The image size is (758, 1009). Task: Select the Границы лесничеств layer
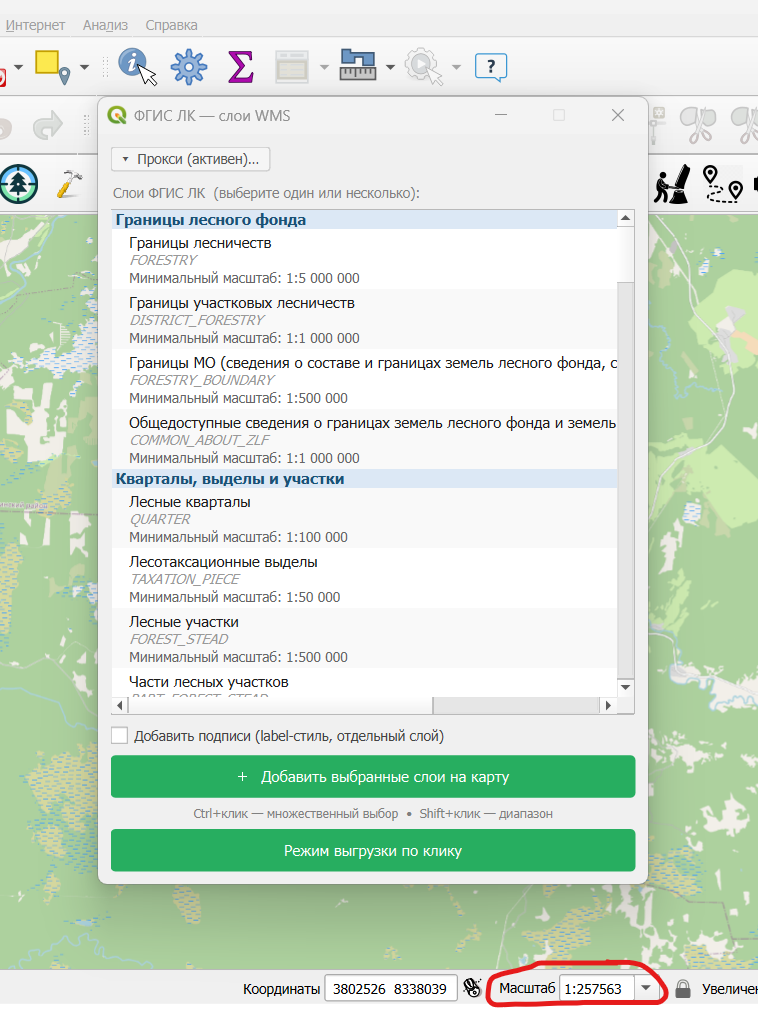[364, 259]
